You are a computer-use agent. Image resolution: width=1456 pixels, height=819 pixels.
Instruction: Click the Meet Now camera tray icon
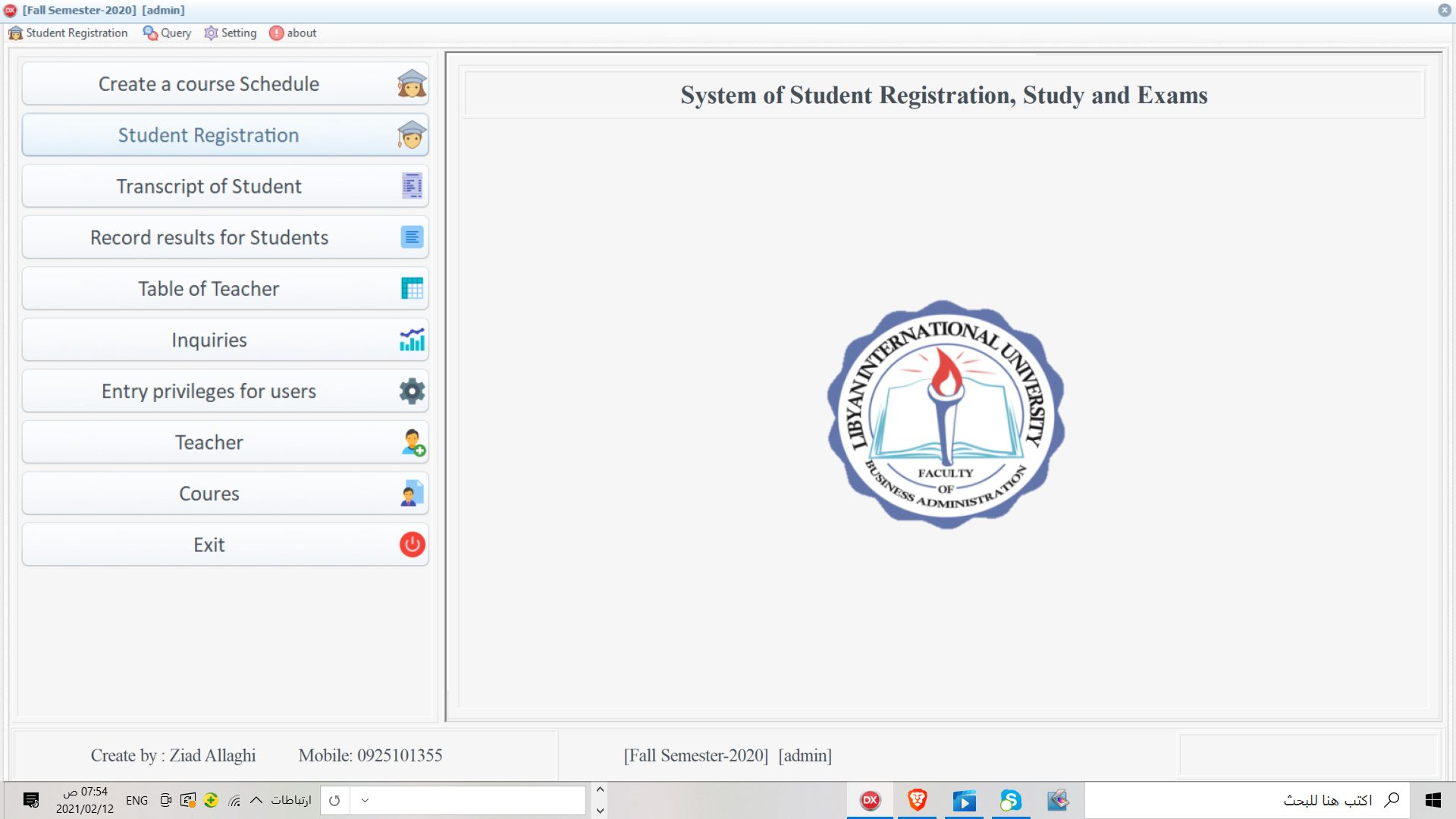(166, 800)
